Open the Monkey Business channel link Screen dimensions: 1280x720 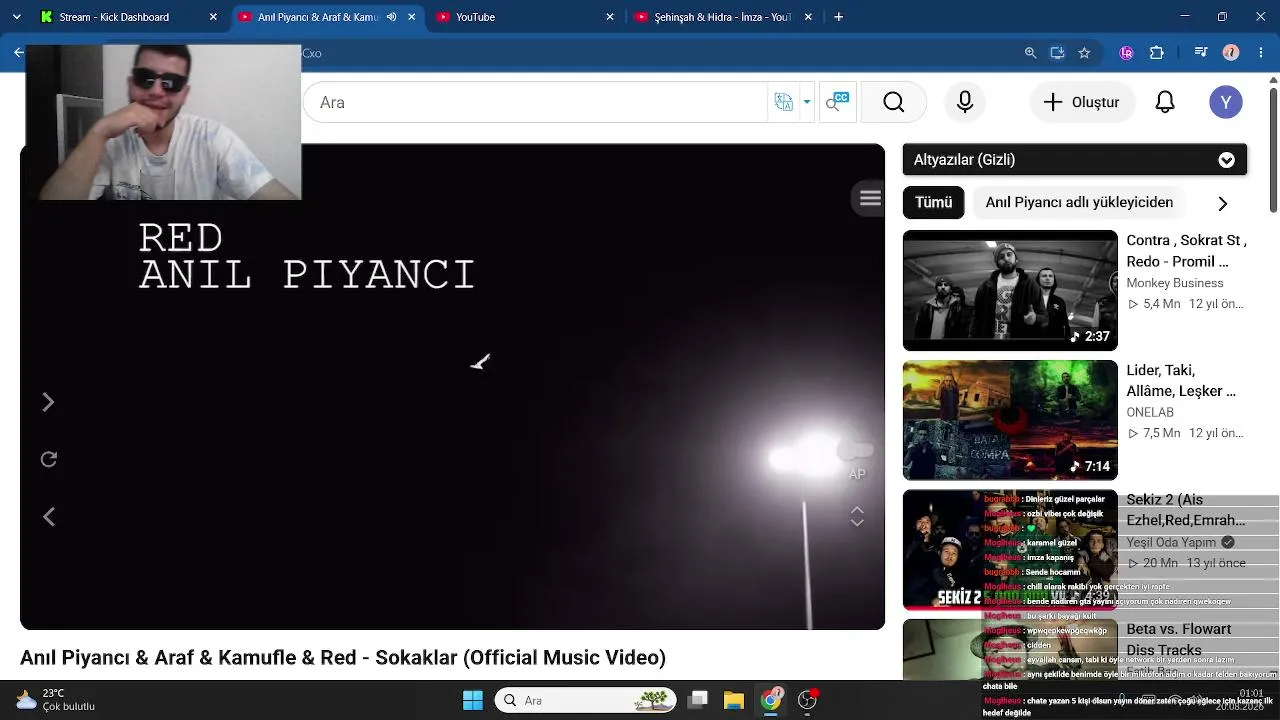pyautogui.click(x=1175, y=283)
